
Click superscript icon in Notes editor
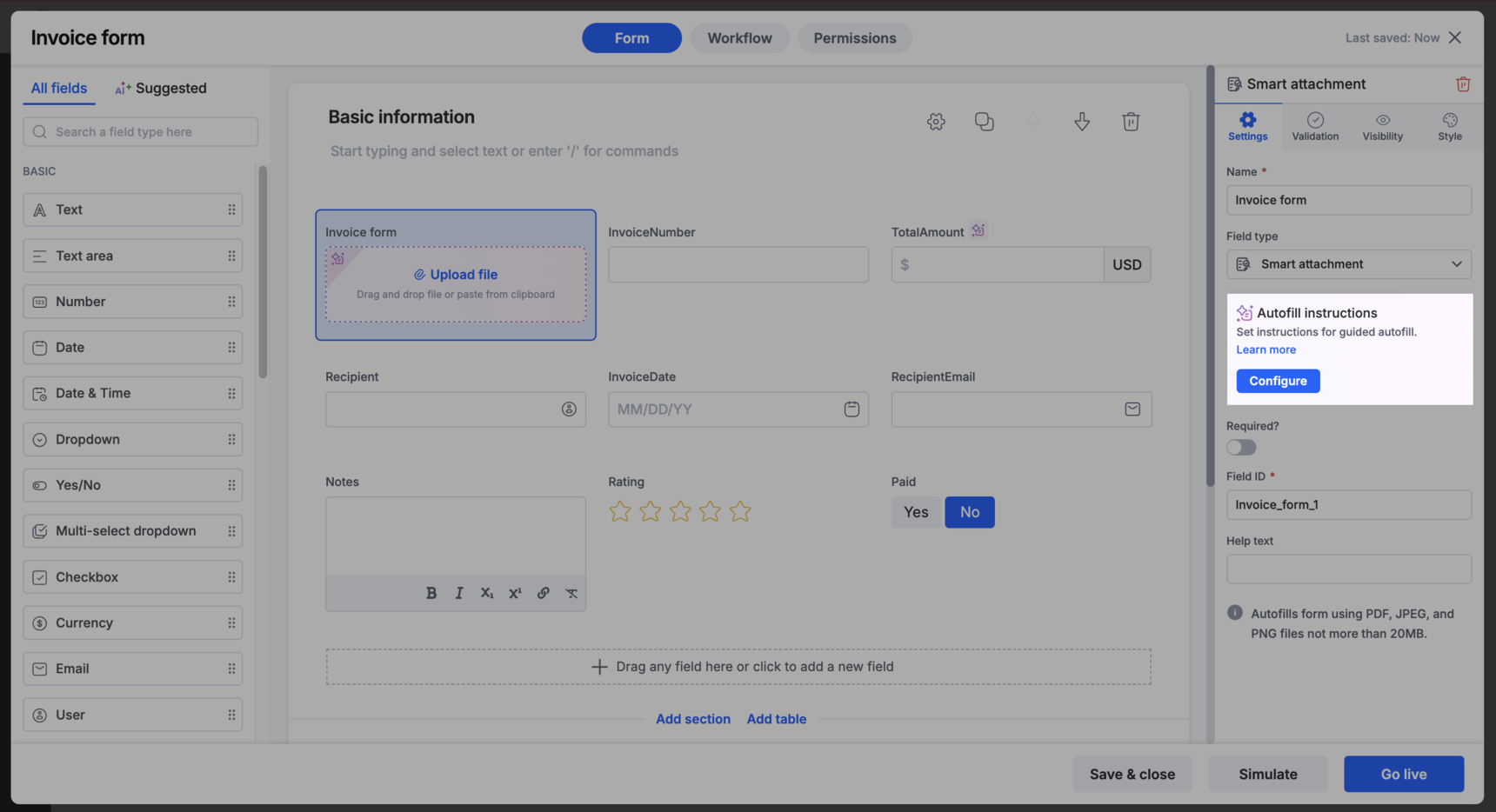tap(515, 593)
